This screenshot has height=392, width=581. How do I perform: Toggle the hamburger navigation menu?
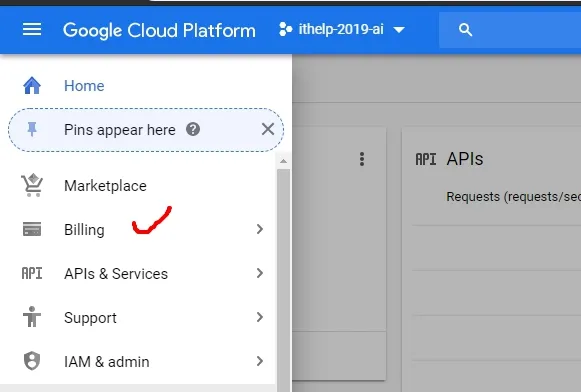[x=32, y=30]
